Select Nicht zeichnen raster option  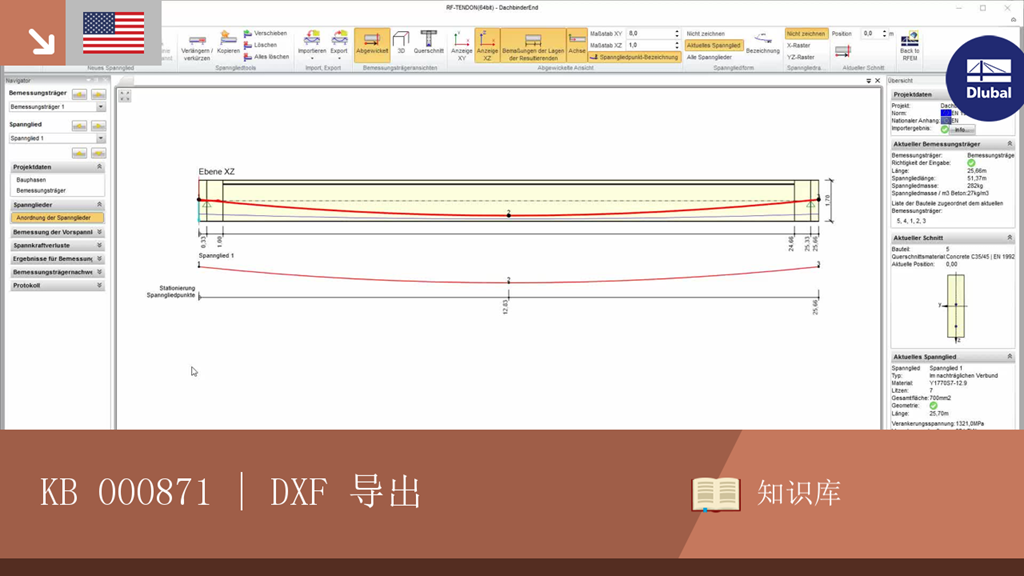click(806, 33)
